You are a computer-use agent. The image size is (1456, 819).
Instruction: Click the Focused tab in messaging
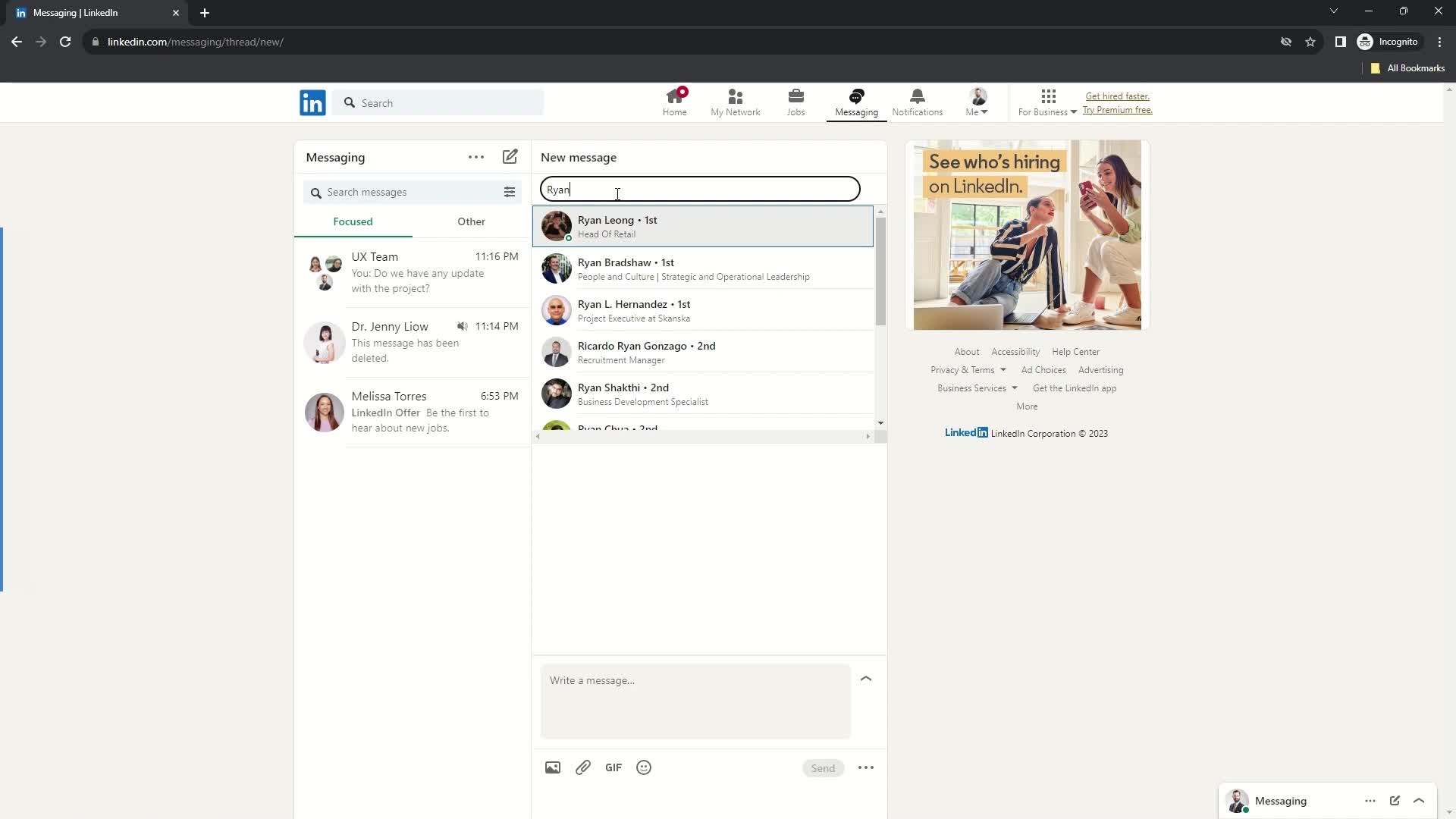[353, 221]
